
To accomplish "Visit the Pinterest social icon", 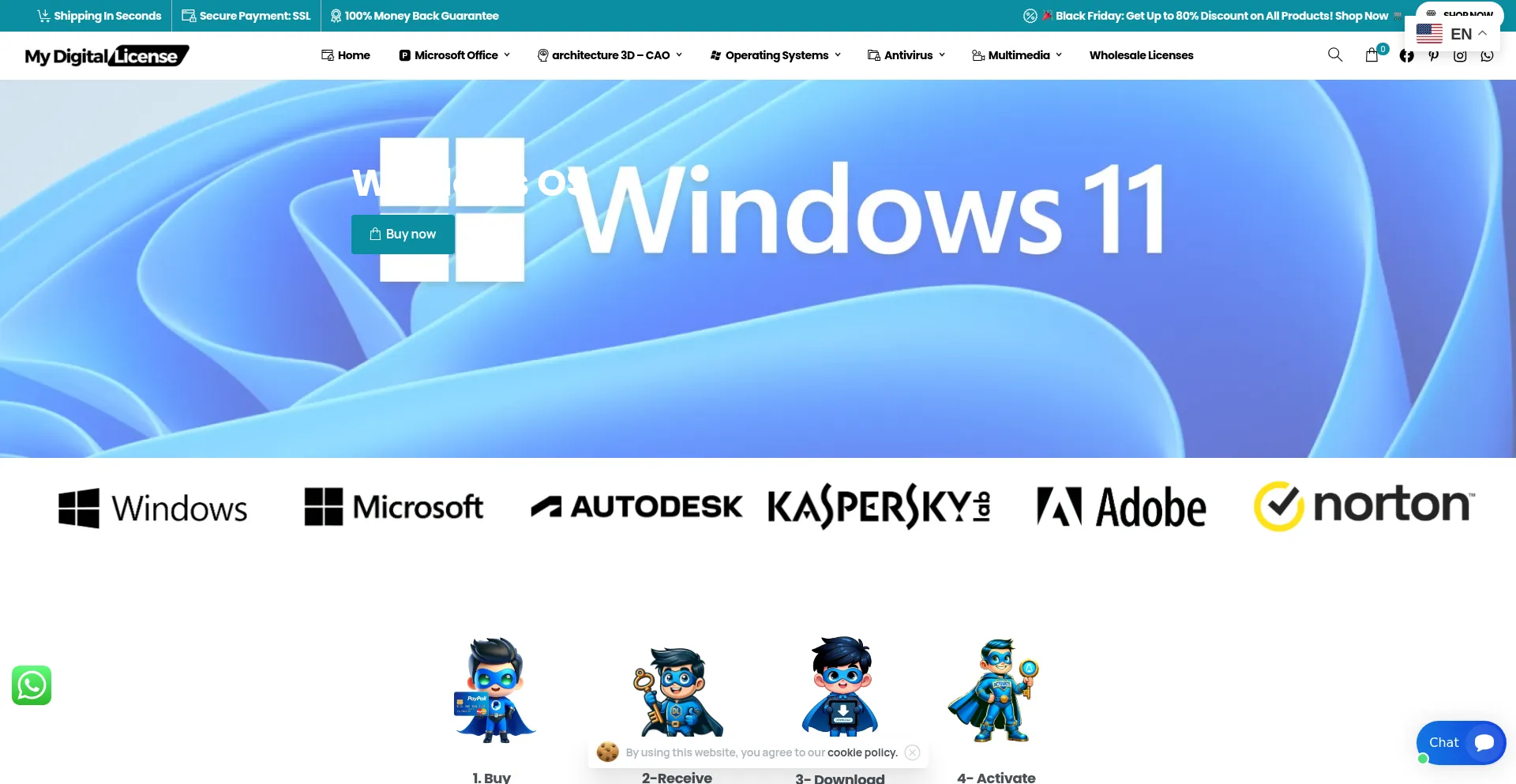I will (1434, 55).
